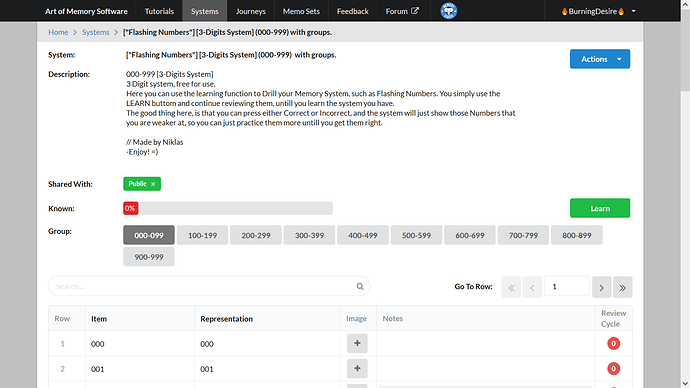
Task: Click the Go To Row number field
Action: click(567, 286)
